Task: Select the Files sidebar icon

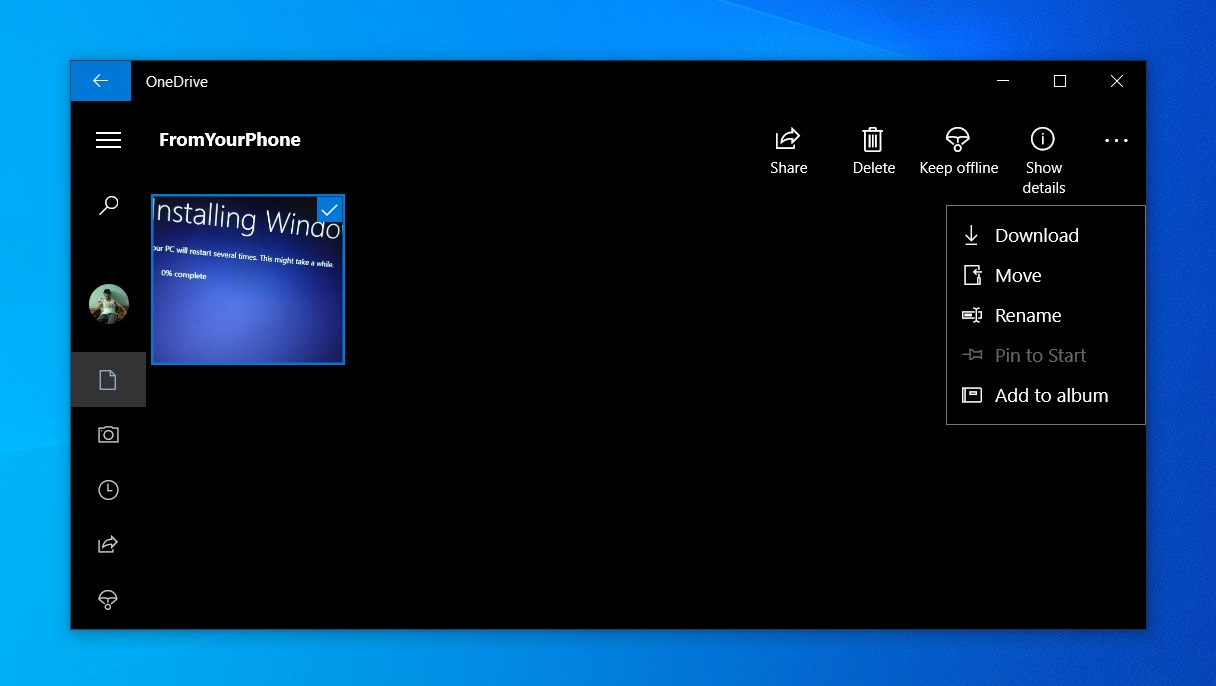Action: coord(108,379)
